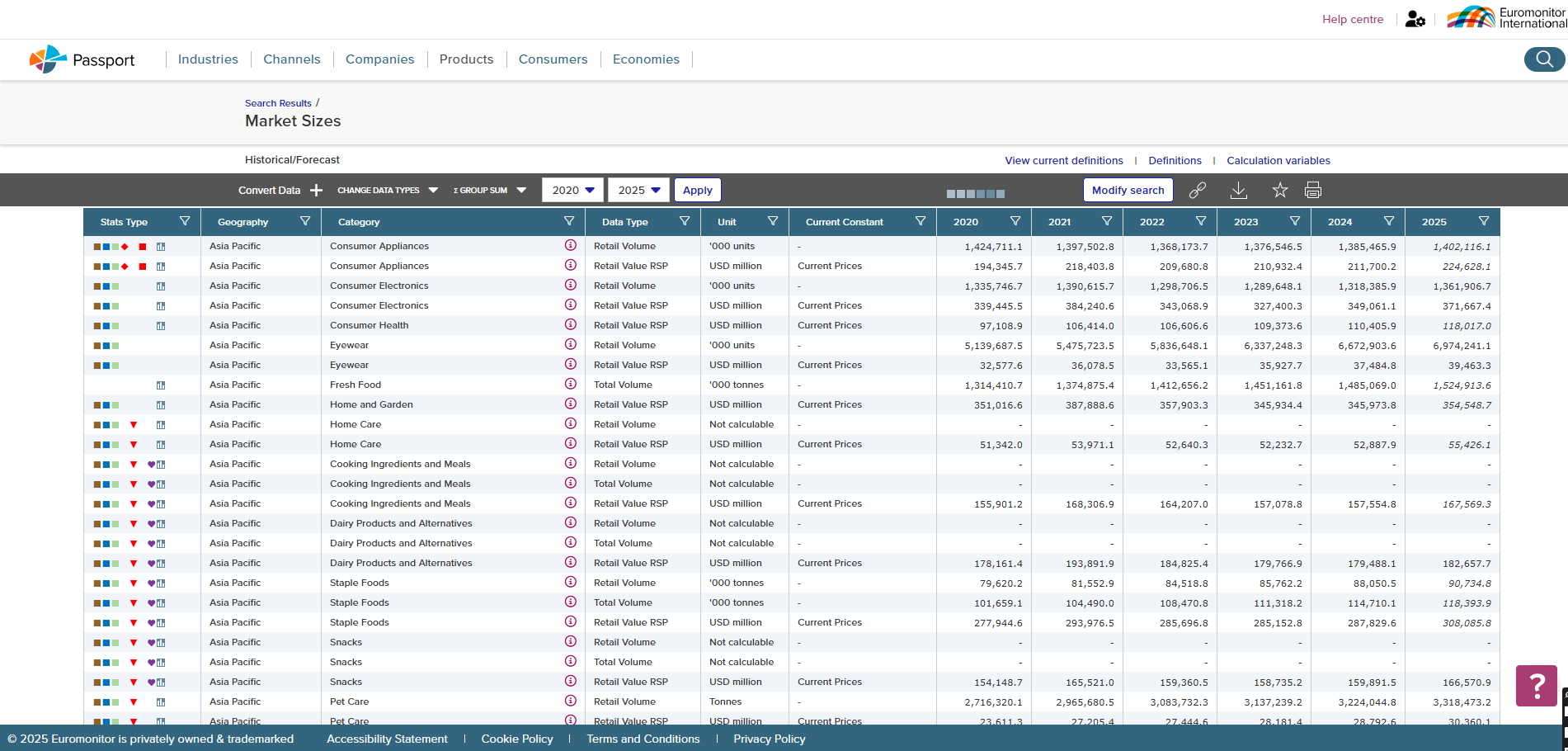Open the 2020 start year dropdown
Screen dimensions: 1568x751
coord(572,191)
